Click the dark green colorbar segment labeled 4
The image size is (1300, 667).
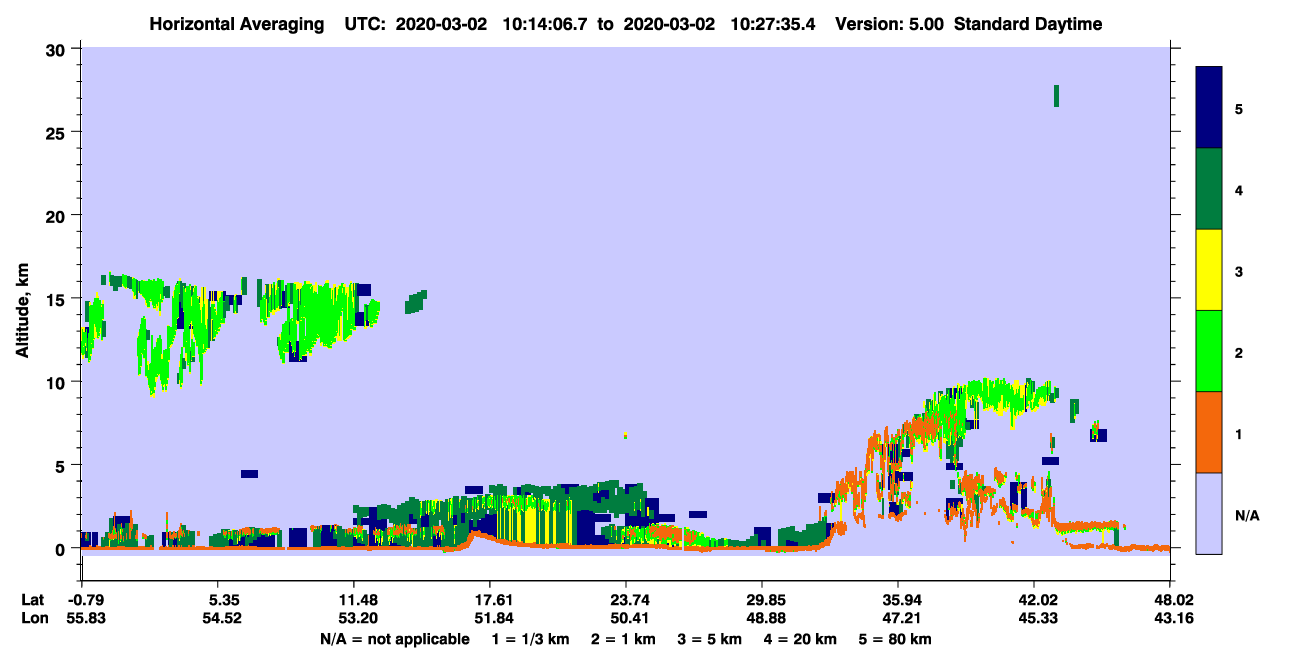tap(1209, 189)
